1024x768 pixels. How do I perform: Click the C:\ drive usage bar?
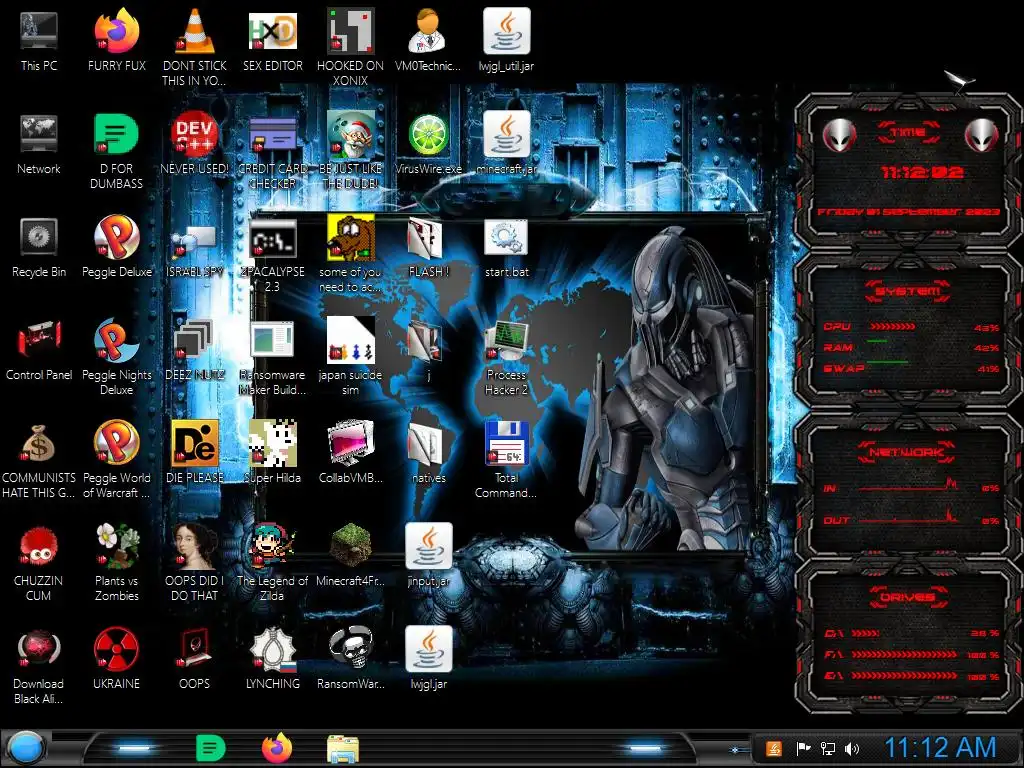(865, 633)
